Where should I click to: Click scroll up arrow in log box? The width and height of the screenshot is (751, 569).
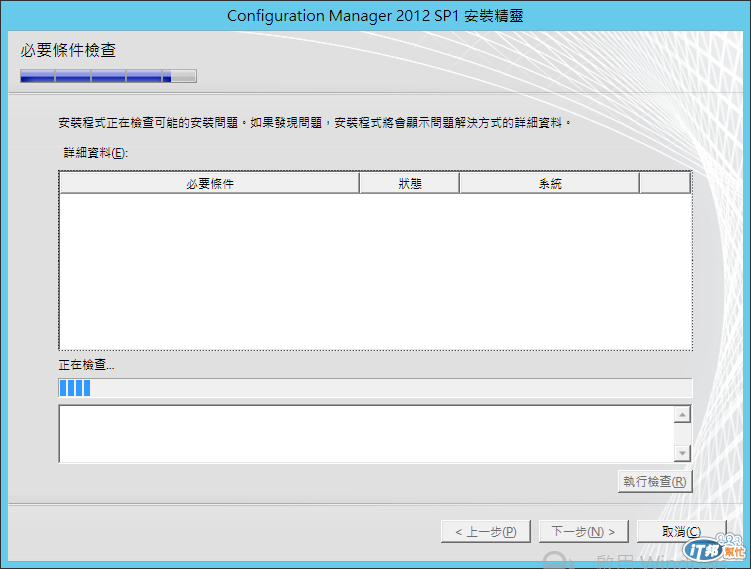tap(682, 414)
